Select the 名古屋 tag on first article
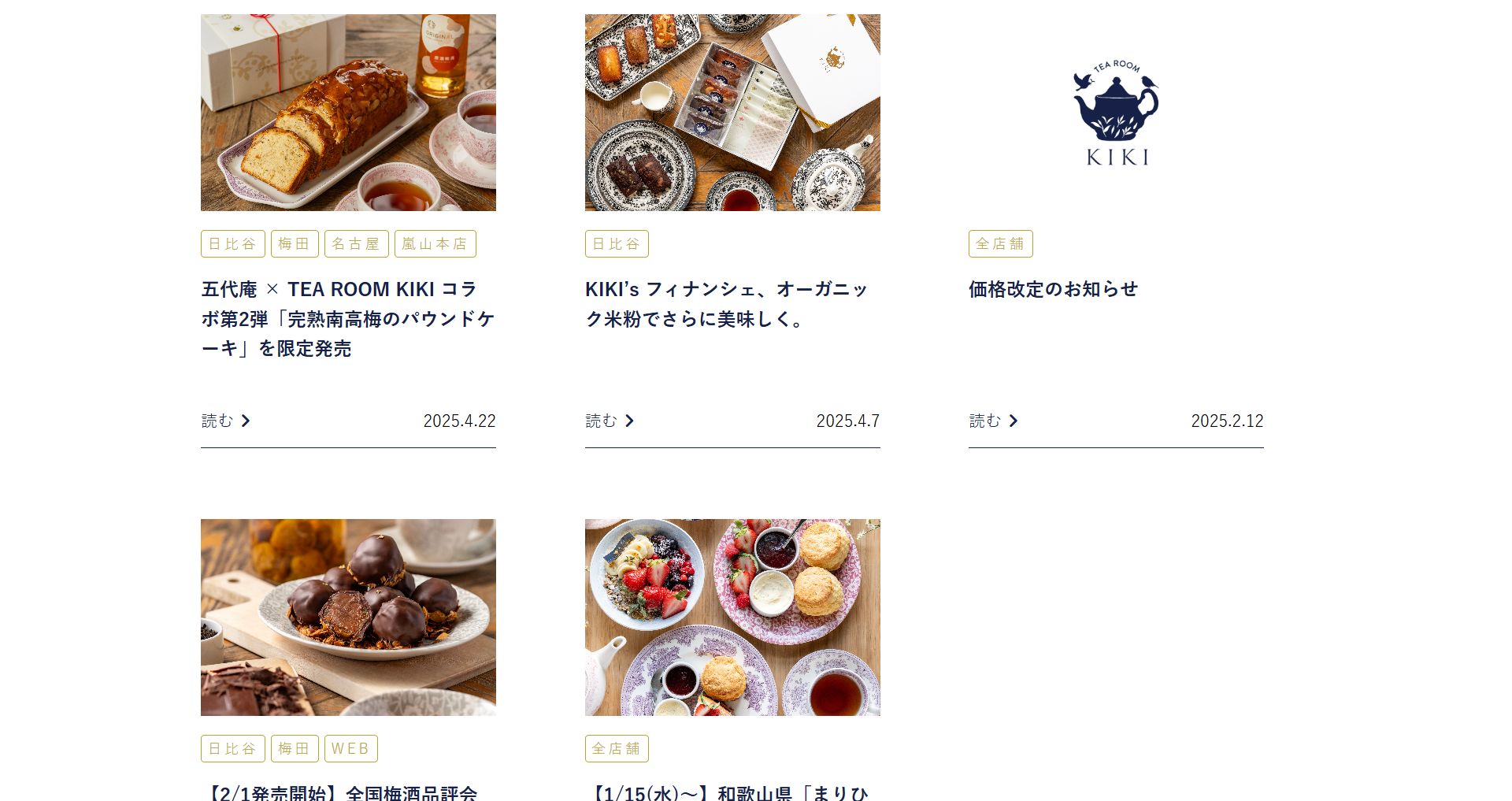This screenshot has width=1512, height=801. click(x=357, y=244)
